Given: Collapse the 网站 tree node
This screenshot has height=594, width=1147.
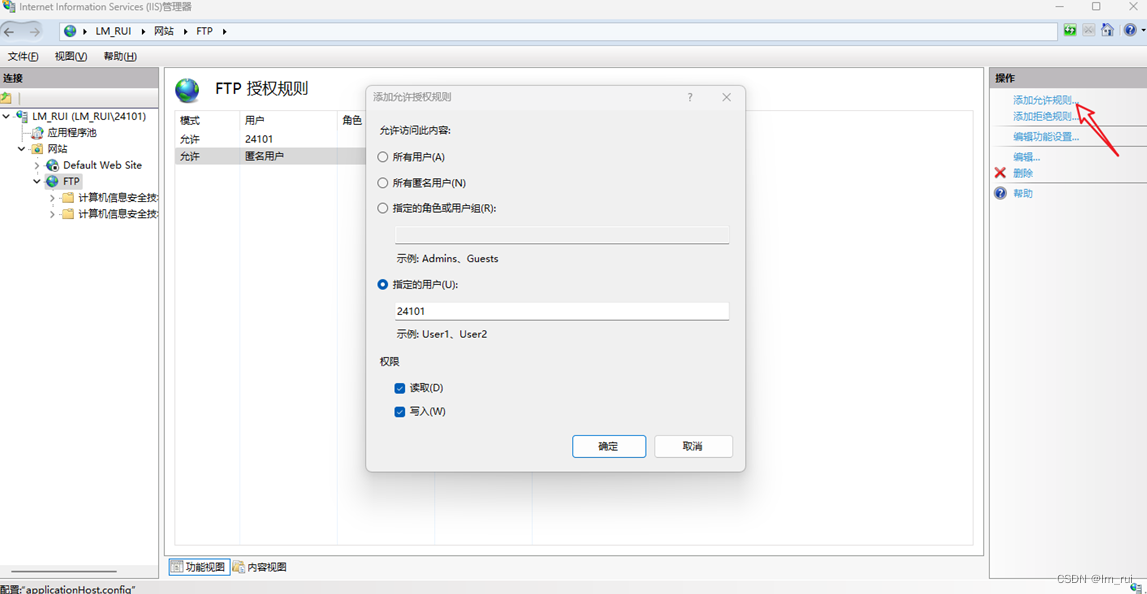Looking at the screenshot, I should (x=21, y=149).
